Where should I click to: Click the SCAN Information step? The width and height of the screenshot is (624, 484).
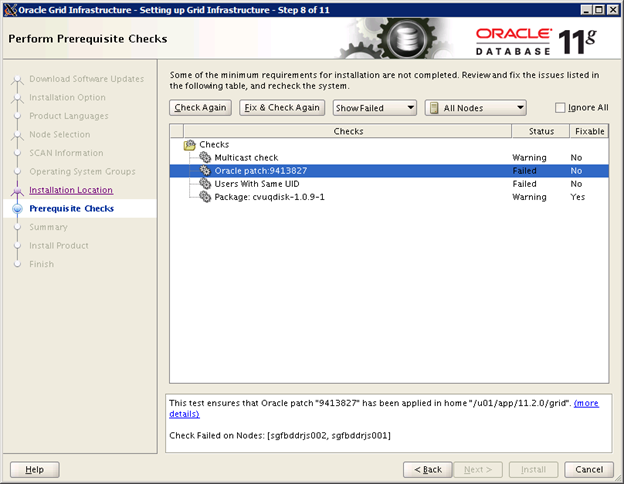click(x=66, y=153)
